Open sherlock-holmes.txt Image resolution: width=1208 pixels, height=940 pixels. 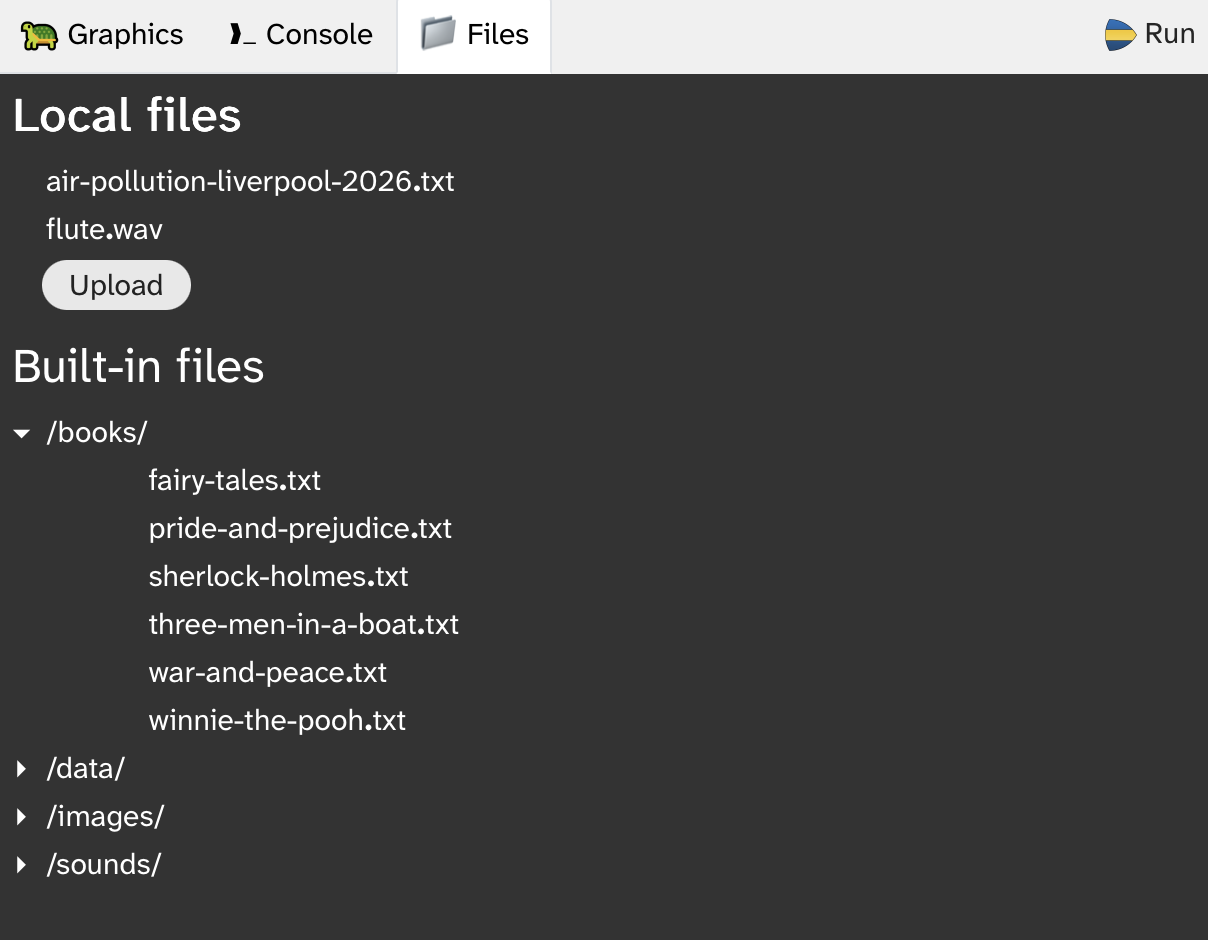[278, 576]
